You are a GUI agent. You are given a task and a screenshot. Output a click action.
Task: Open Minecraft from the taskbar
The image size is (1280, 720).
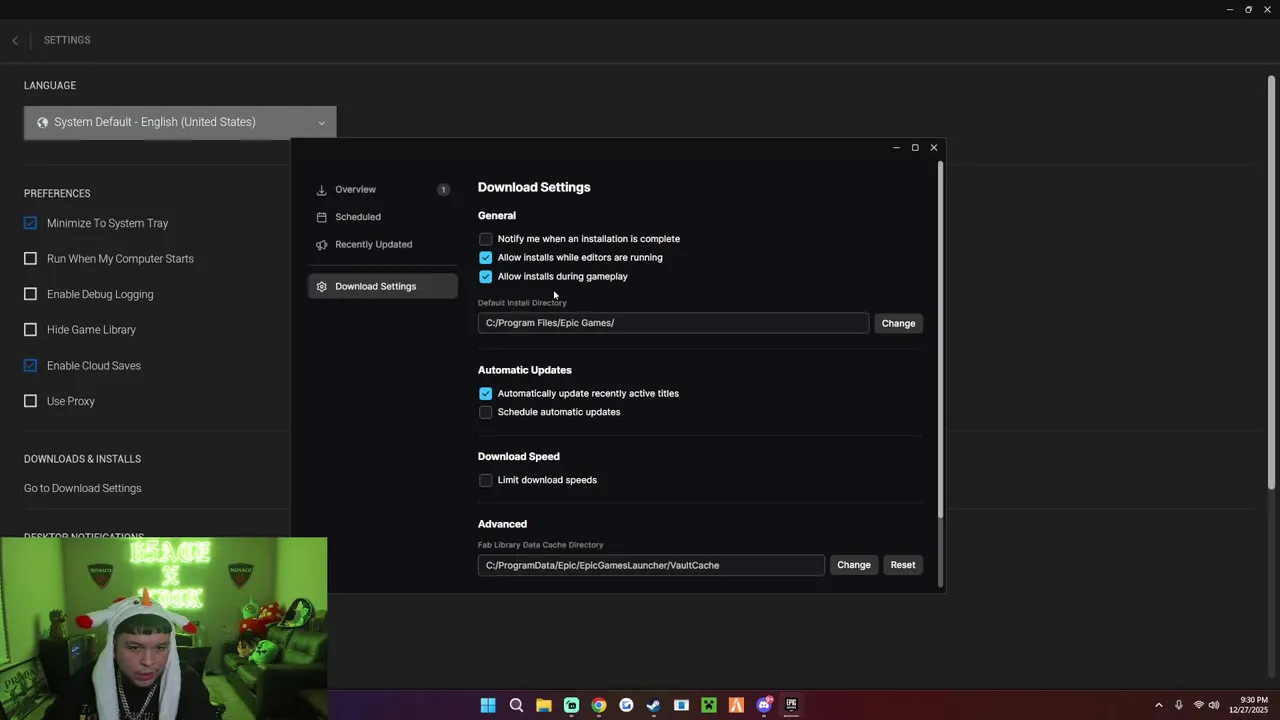pos(709,705)
